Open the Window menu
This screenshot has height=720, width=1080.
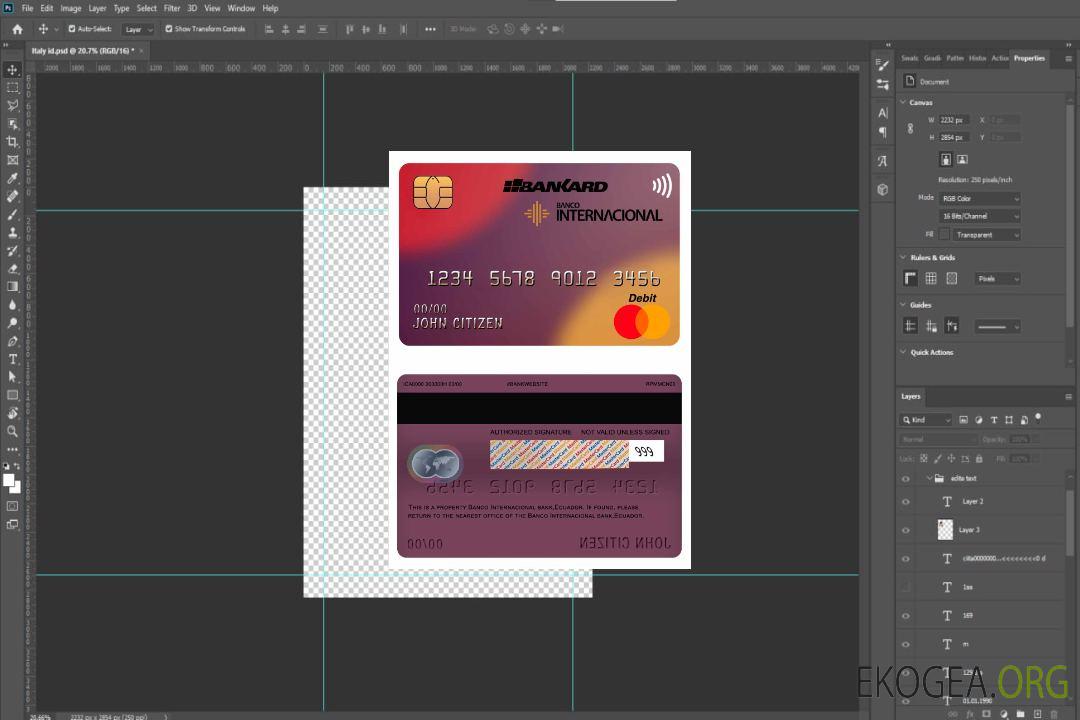click(241, 8)
